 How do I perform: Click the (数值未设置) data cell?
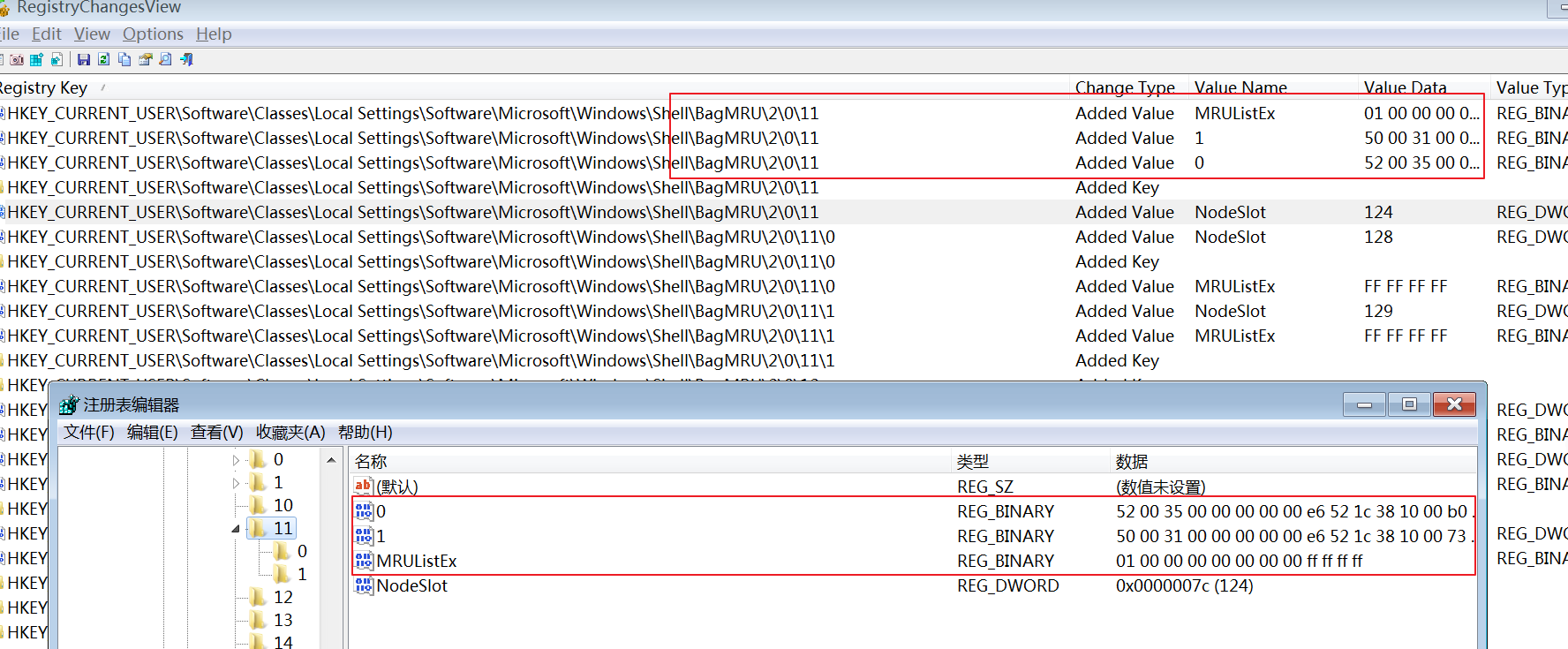(1160, 487)
